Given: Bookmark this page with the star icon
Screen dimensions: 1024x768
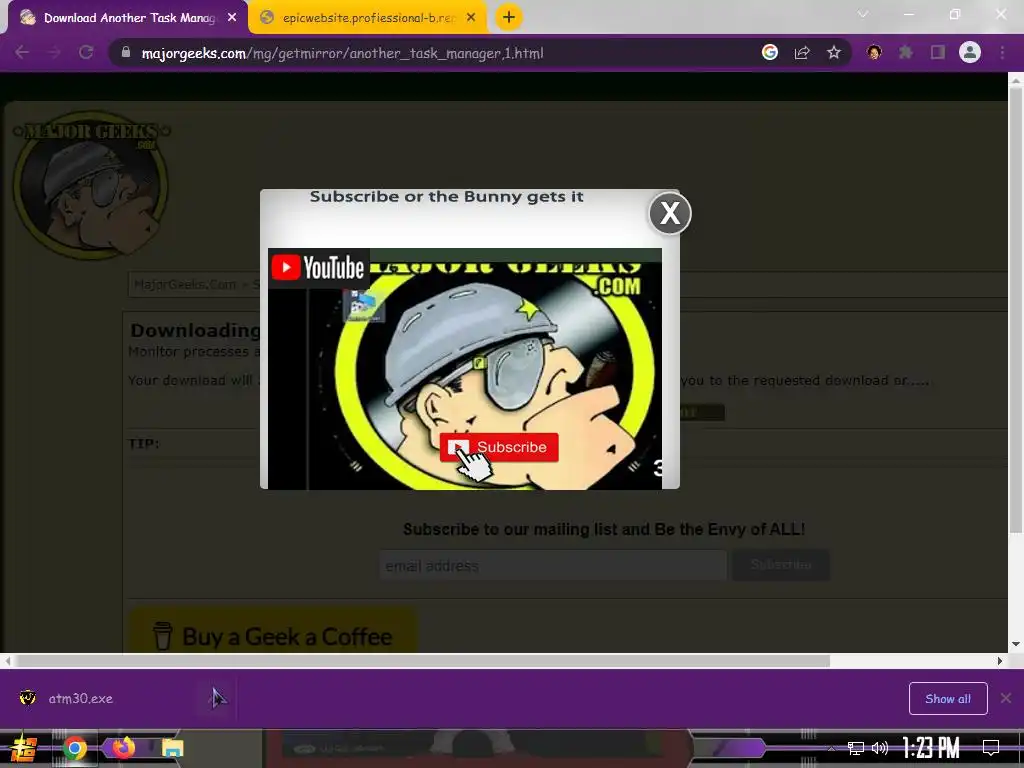Looking at the screenshot, I should coord(834,53).
